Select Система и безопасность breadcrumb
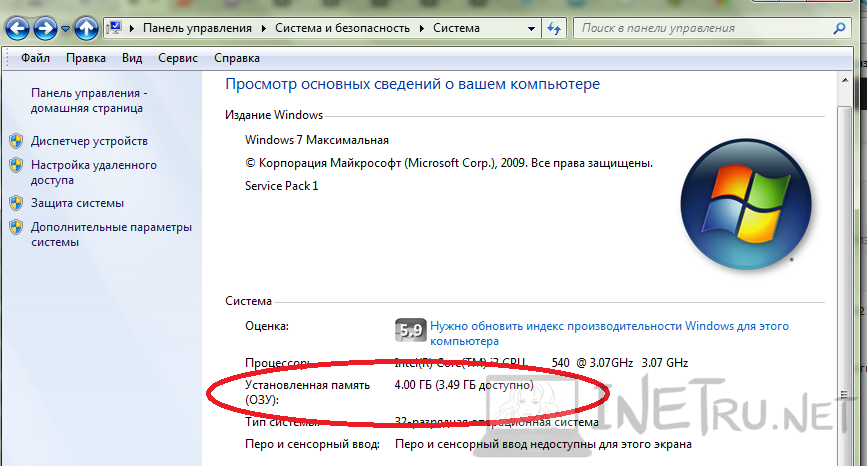 point(342,28)
